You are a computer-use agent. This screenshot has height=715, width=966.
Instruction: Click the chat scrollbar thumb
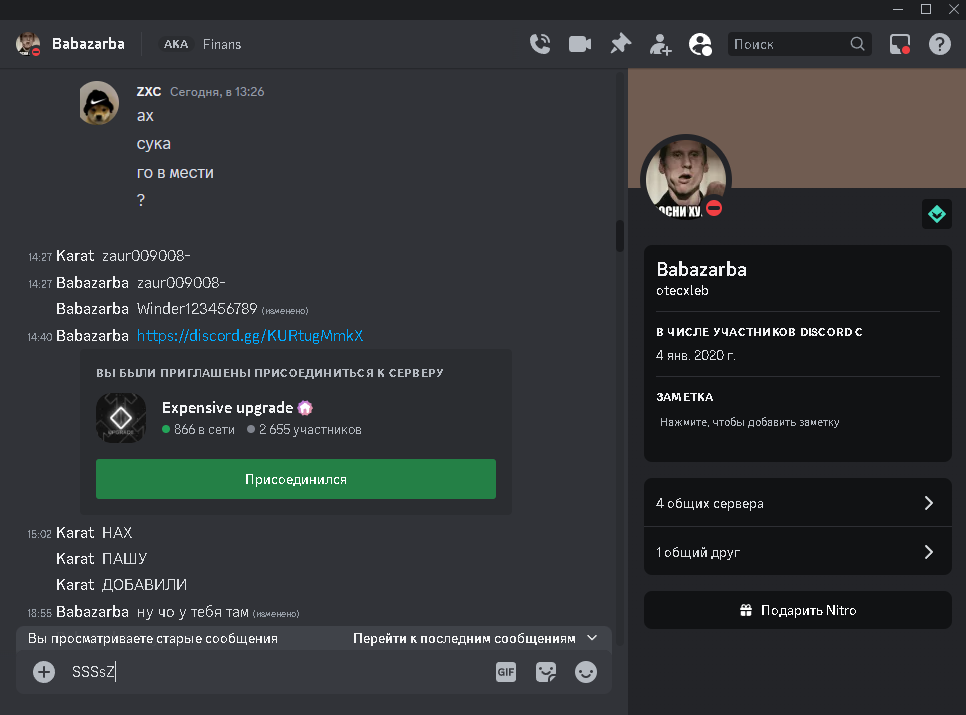tap(620, 235)
